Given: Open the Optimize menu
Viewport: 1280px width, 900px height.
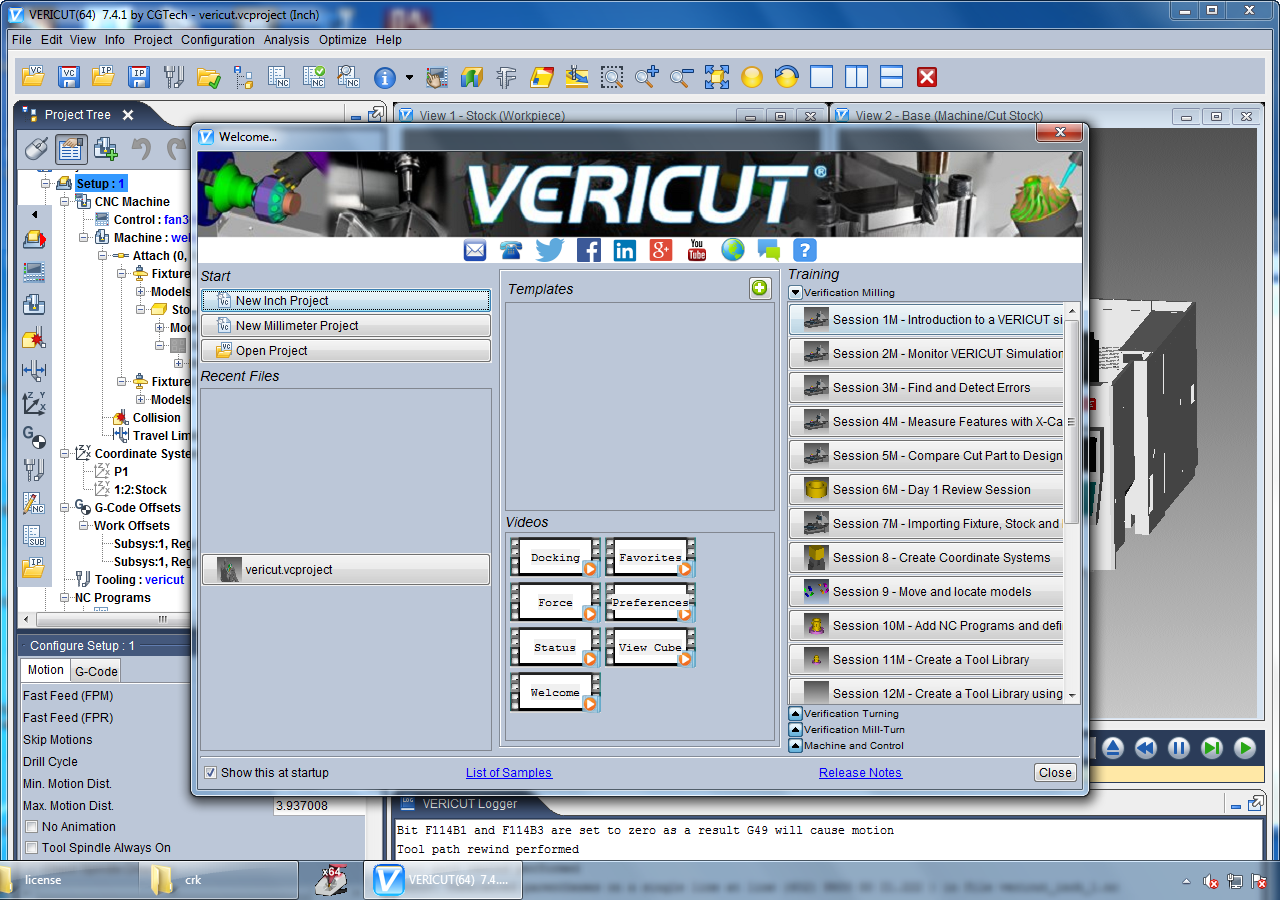Looking at the screenshot, I should coord(343,40).
